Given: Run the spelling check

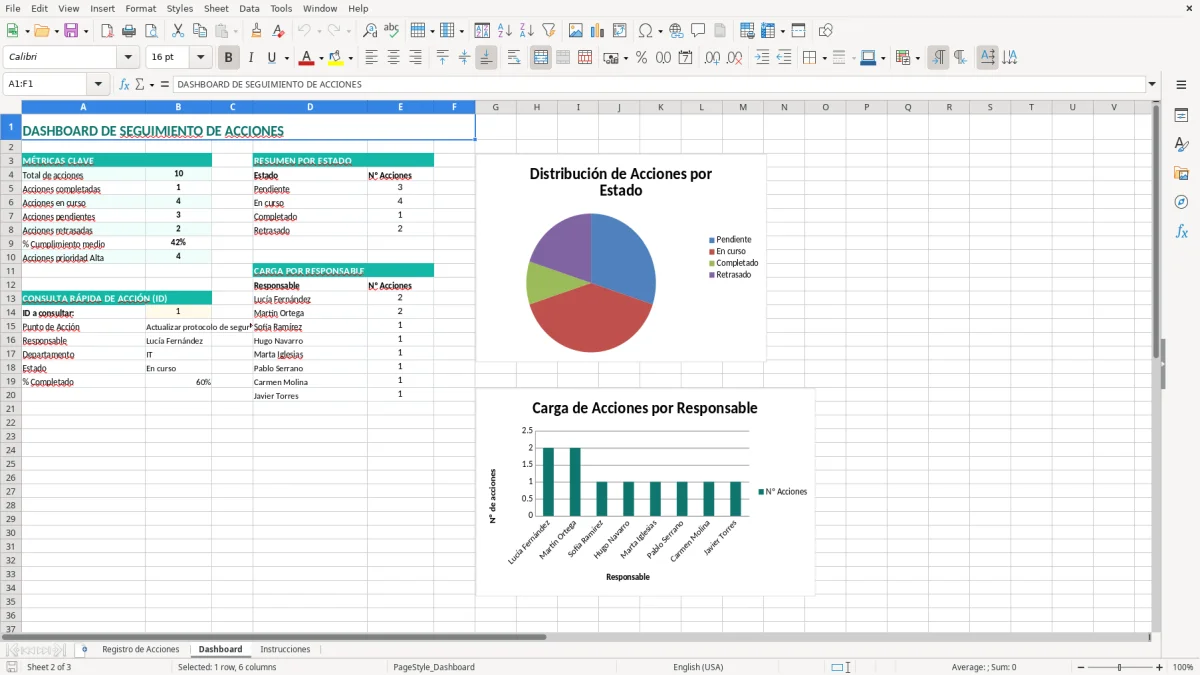Looking at the screenshot, I should (x=392, y=31).
